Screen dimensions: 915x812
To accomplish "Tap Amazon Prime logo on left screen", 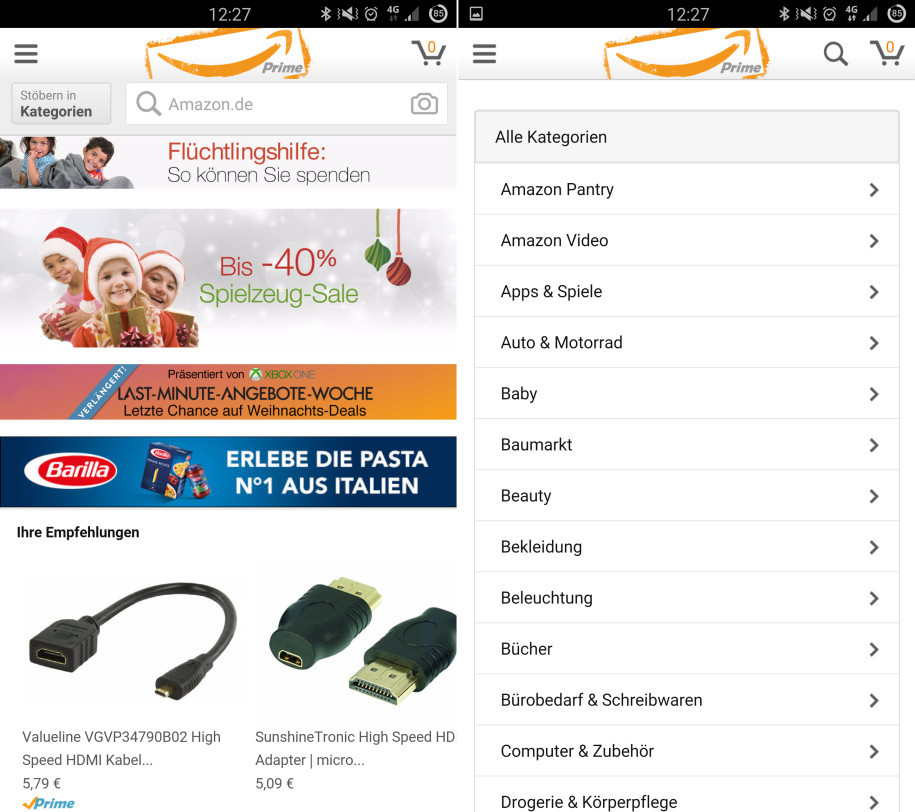I will [x=228, y=54].
